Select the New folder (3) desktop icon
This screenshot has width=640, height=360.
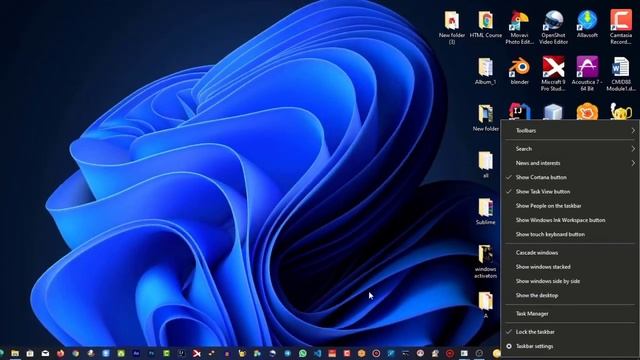point(452,27)
